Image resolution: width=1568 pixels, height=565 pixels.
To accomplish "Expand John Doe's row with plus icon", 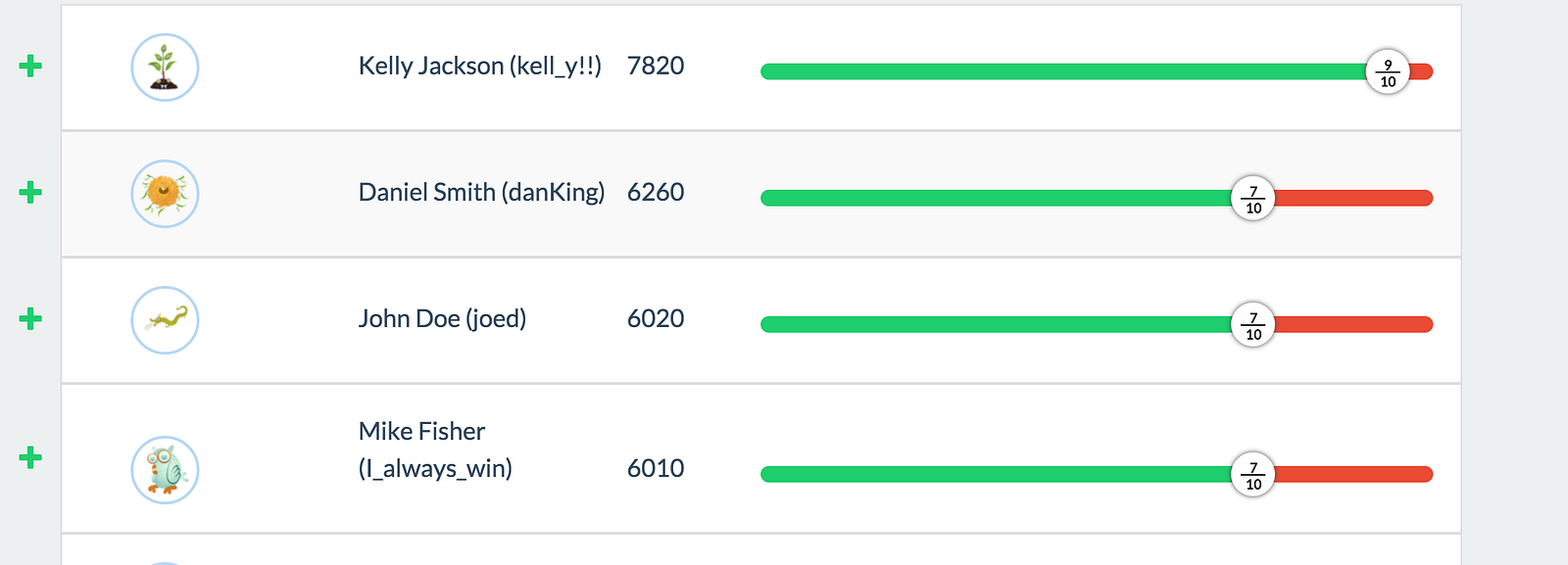I will coord(30,318).
